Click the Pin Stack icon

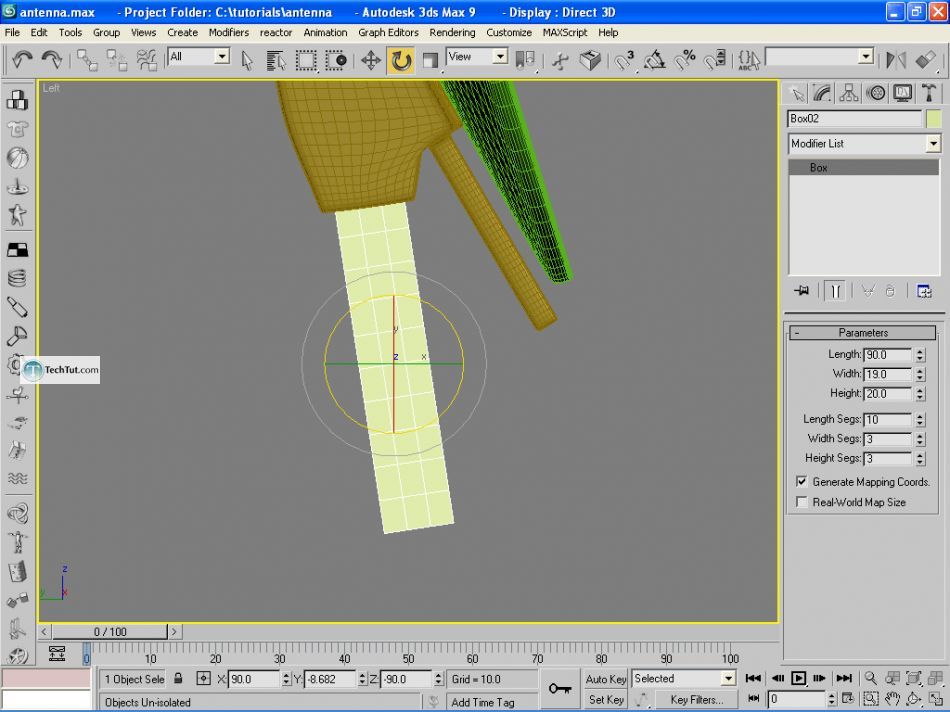[x=801, y=291]
